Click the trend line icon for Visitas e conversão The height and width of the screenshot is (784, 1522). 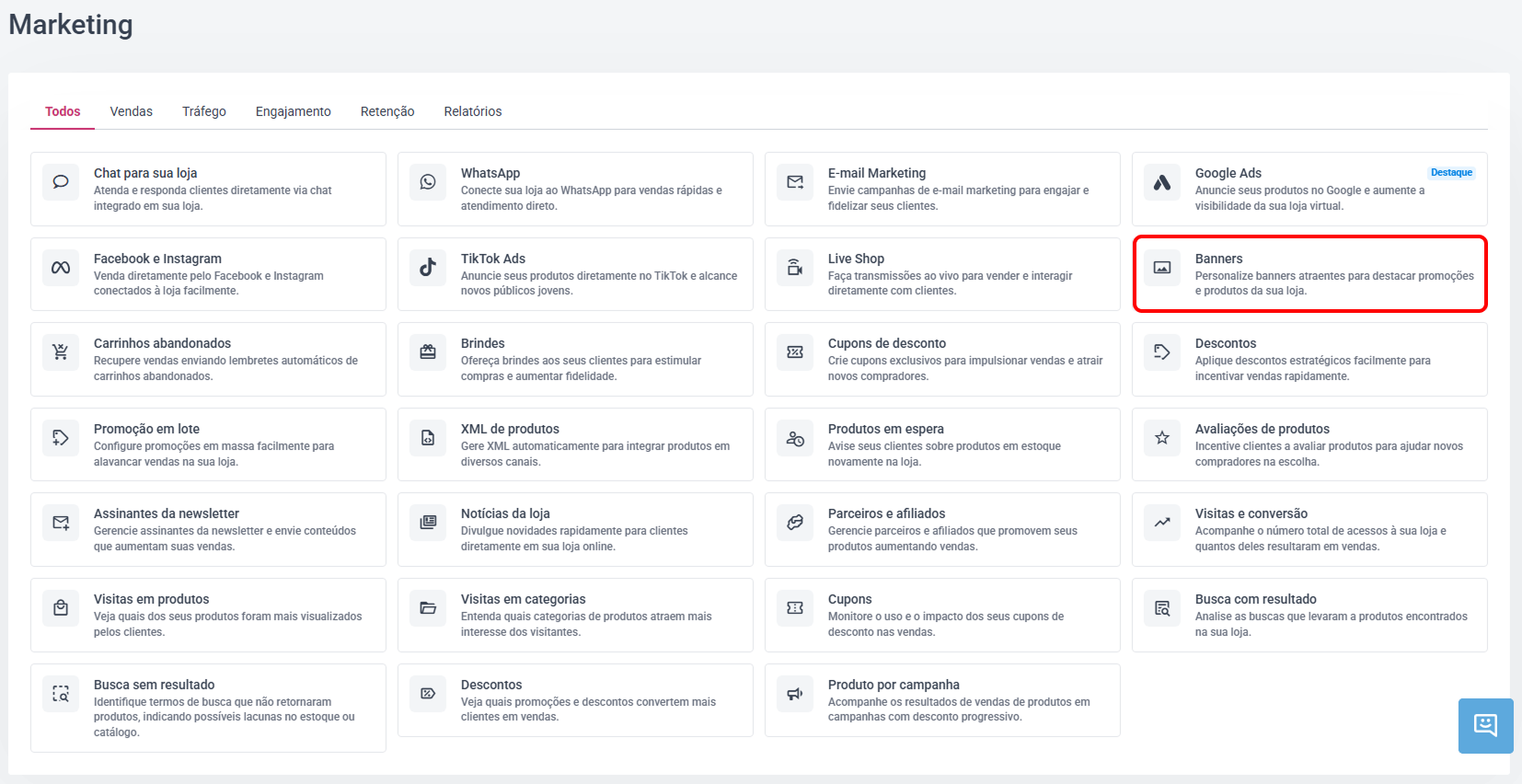tap(1162, 523)
